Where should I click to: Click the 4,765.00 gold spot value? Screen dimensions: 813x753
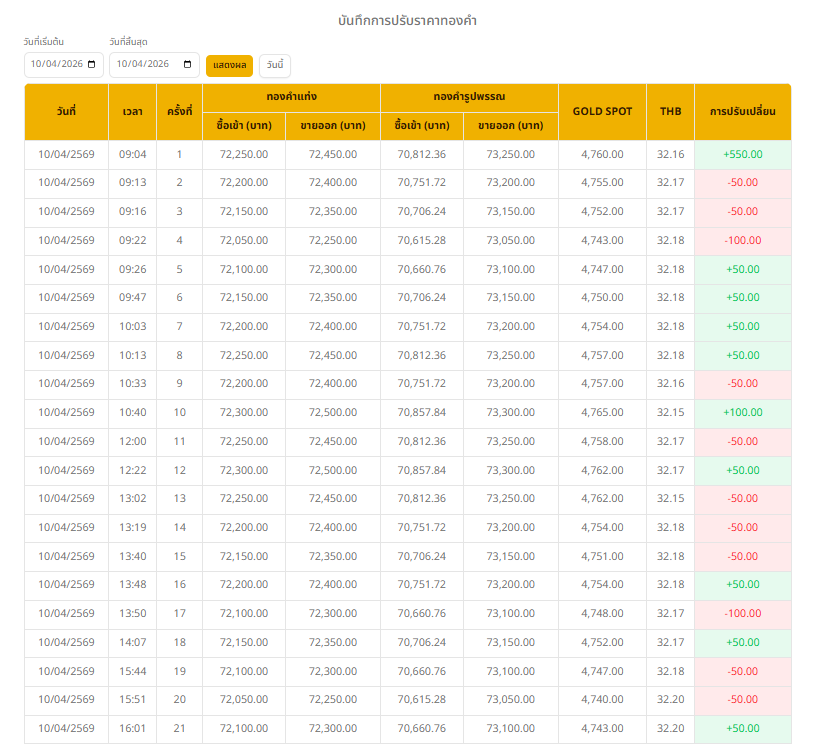pyautogui.click(x=602, y=413)
